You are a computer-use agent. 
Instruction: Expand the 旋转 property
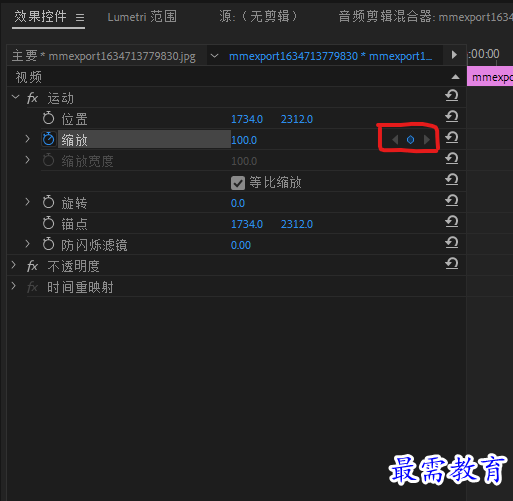click(28, 202)
